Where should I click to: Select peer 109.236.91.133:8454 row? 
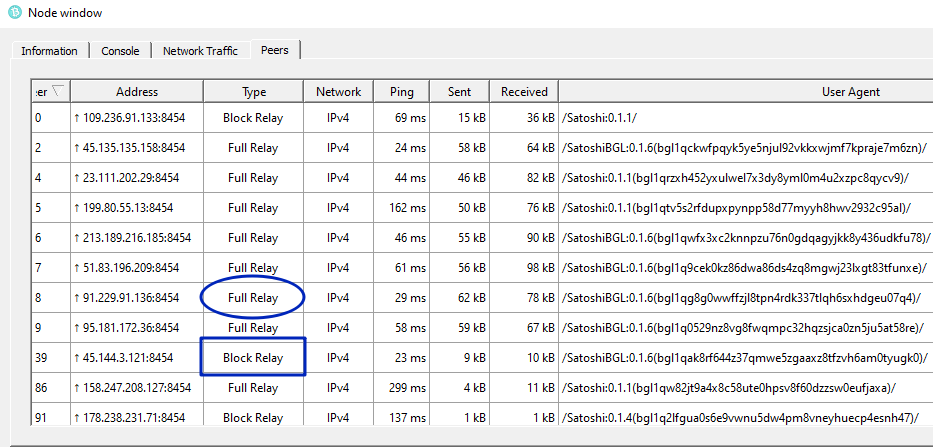coord(482,118)
